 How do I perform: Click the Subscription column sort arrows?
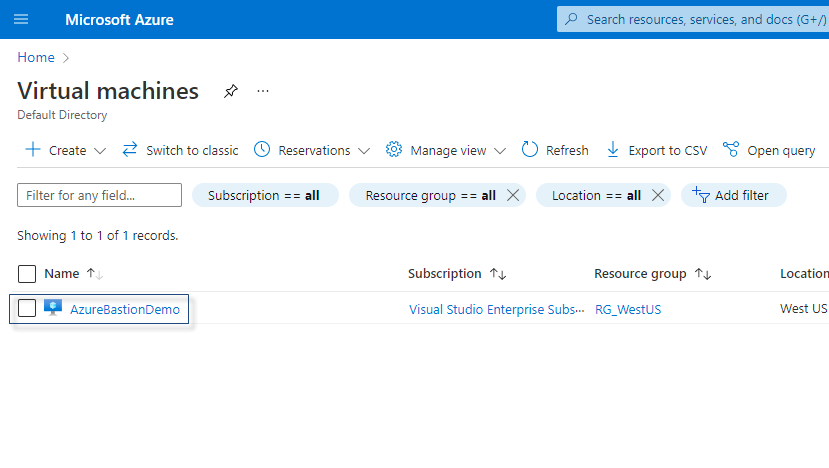498,274
